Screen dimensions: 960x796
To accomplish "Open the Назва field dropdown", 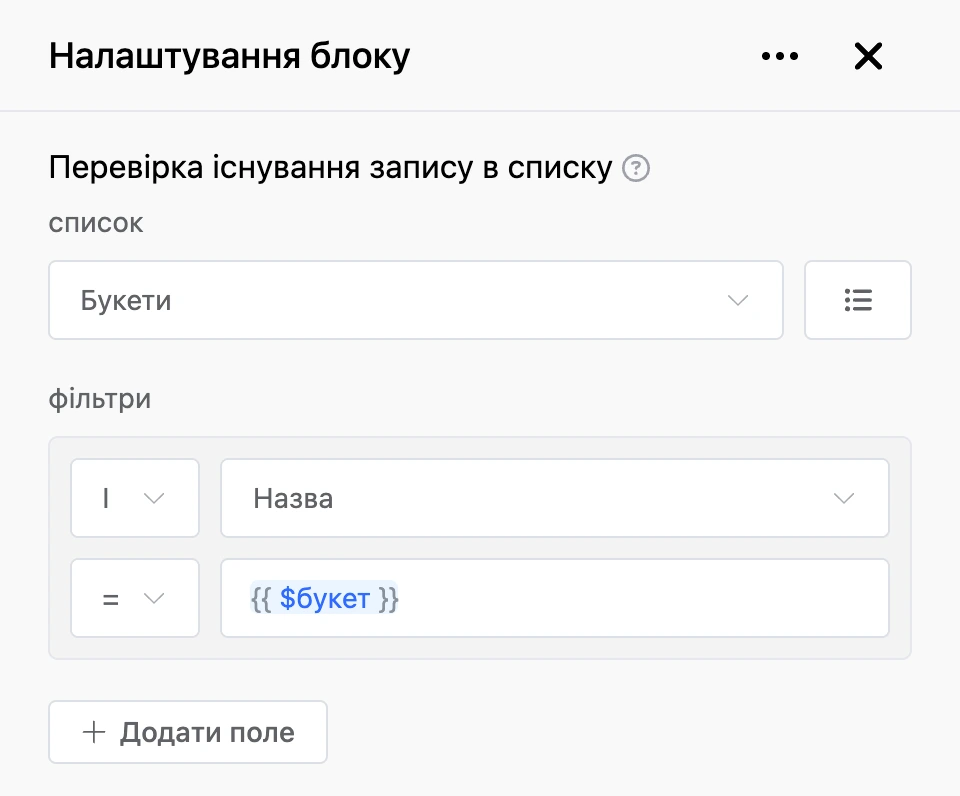I will [x=555, y=498].
